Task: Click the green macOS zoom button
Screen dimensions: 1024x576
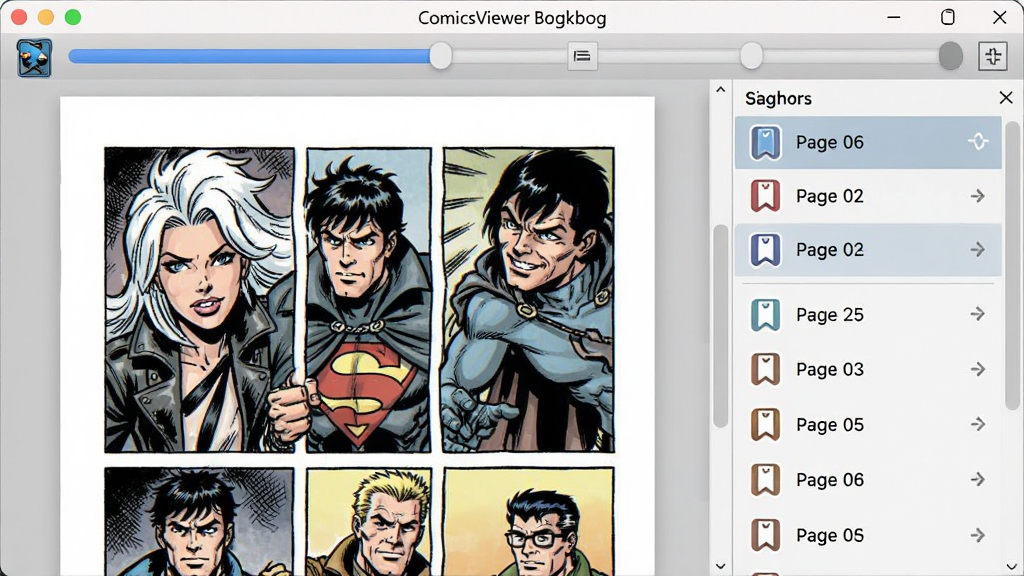Action: 73,17
